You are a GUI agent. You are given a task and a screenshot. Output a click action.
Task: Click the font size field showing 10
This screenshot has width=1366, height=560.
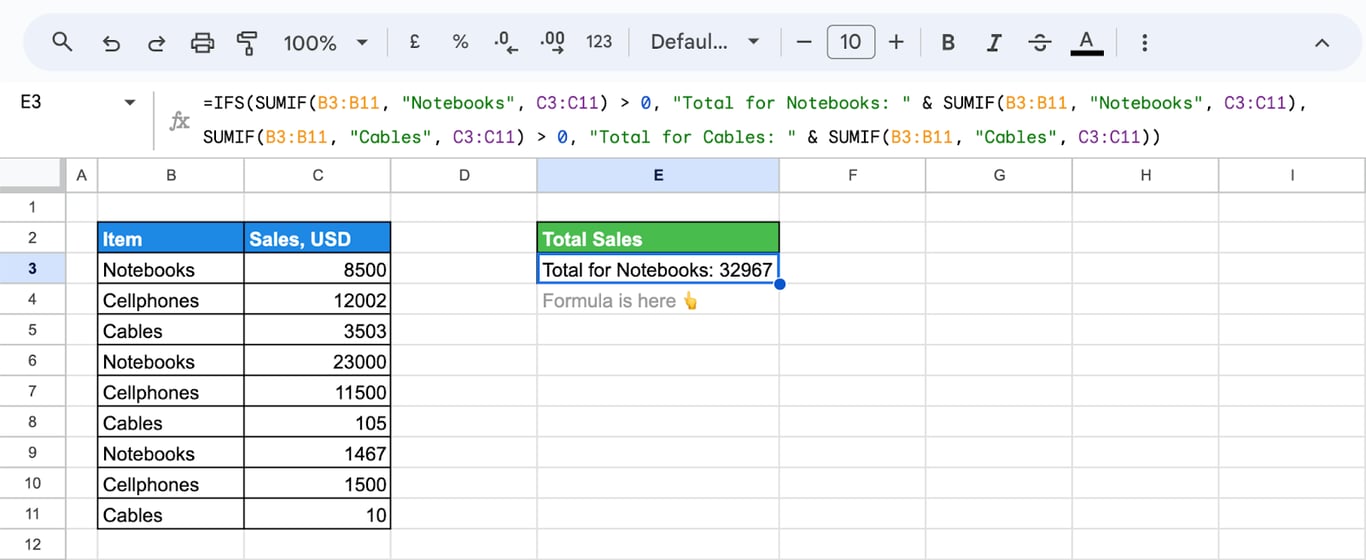pos(850,42)
